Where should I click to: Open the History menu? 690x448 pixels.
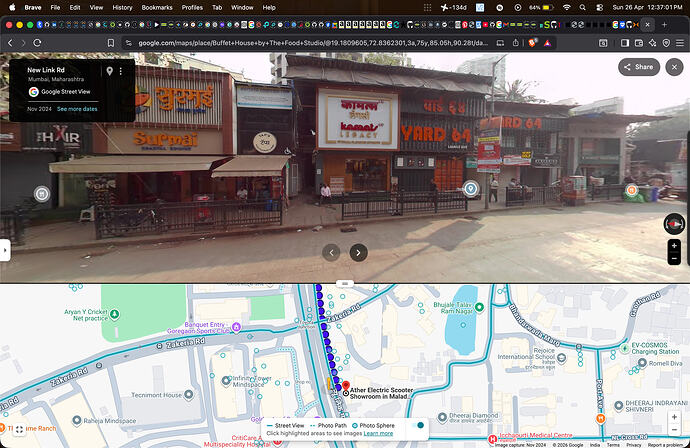point(122,7)
